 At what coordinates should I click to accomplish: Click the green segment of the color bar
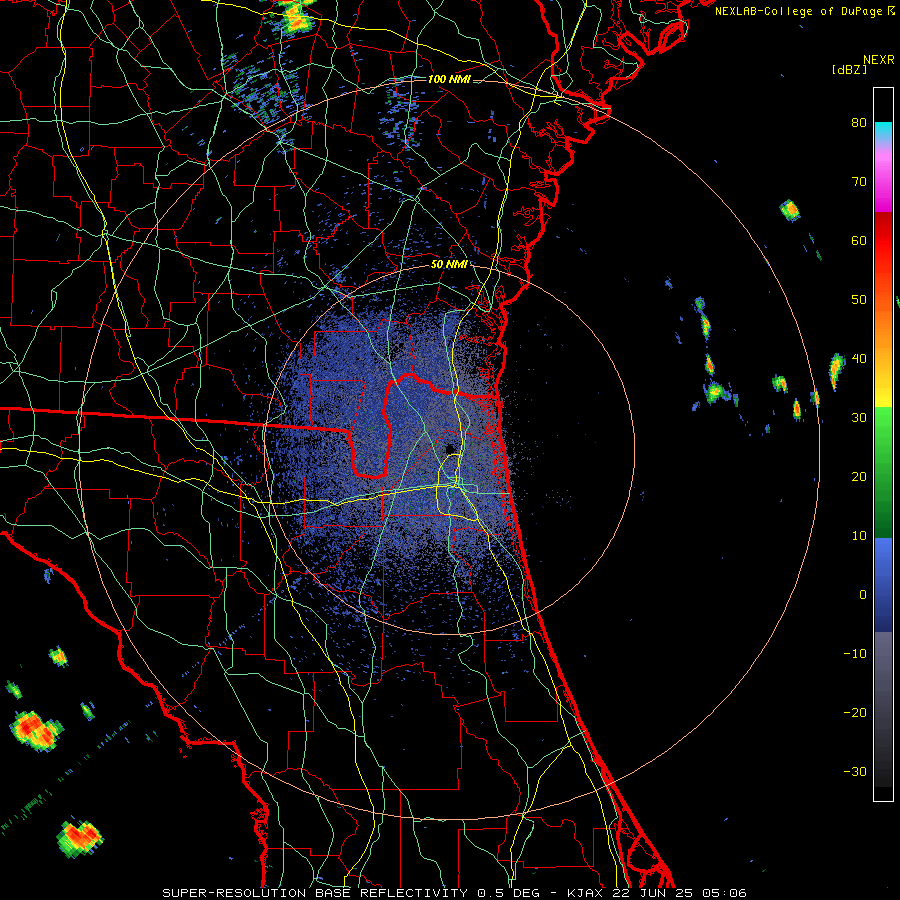[x=883, y=472]
